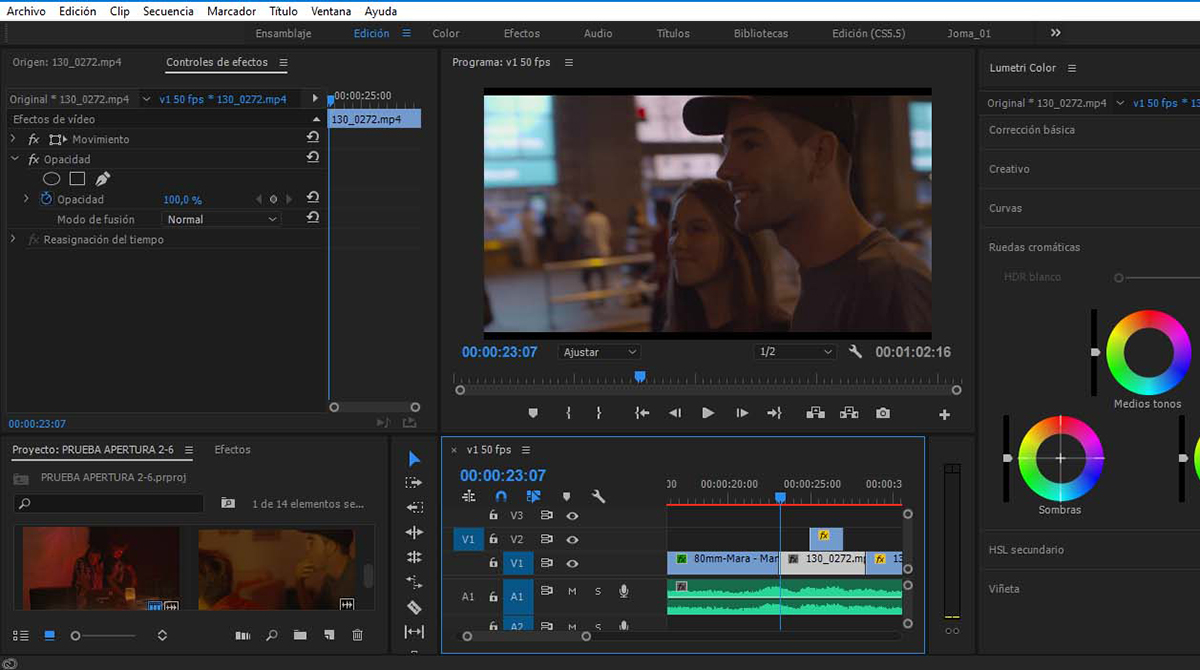Select the Ripple Edit tool

coord(414,533)
